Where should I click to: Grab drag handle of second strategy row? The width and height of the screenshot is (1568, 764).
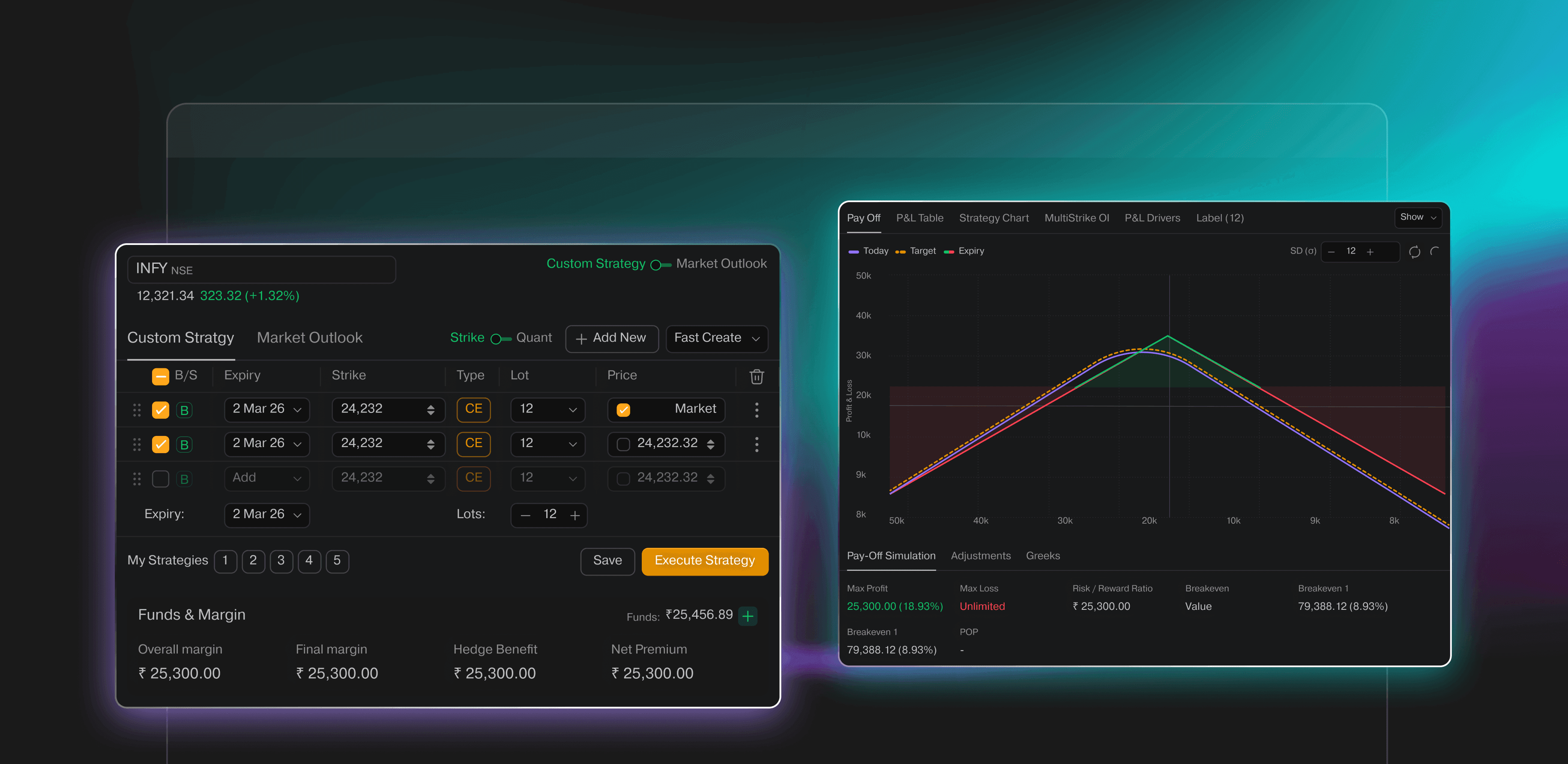pos(137,445)
